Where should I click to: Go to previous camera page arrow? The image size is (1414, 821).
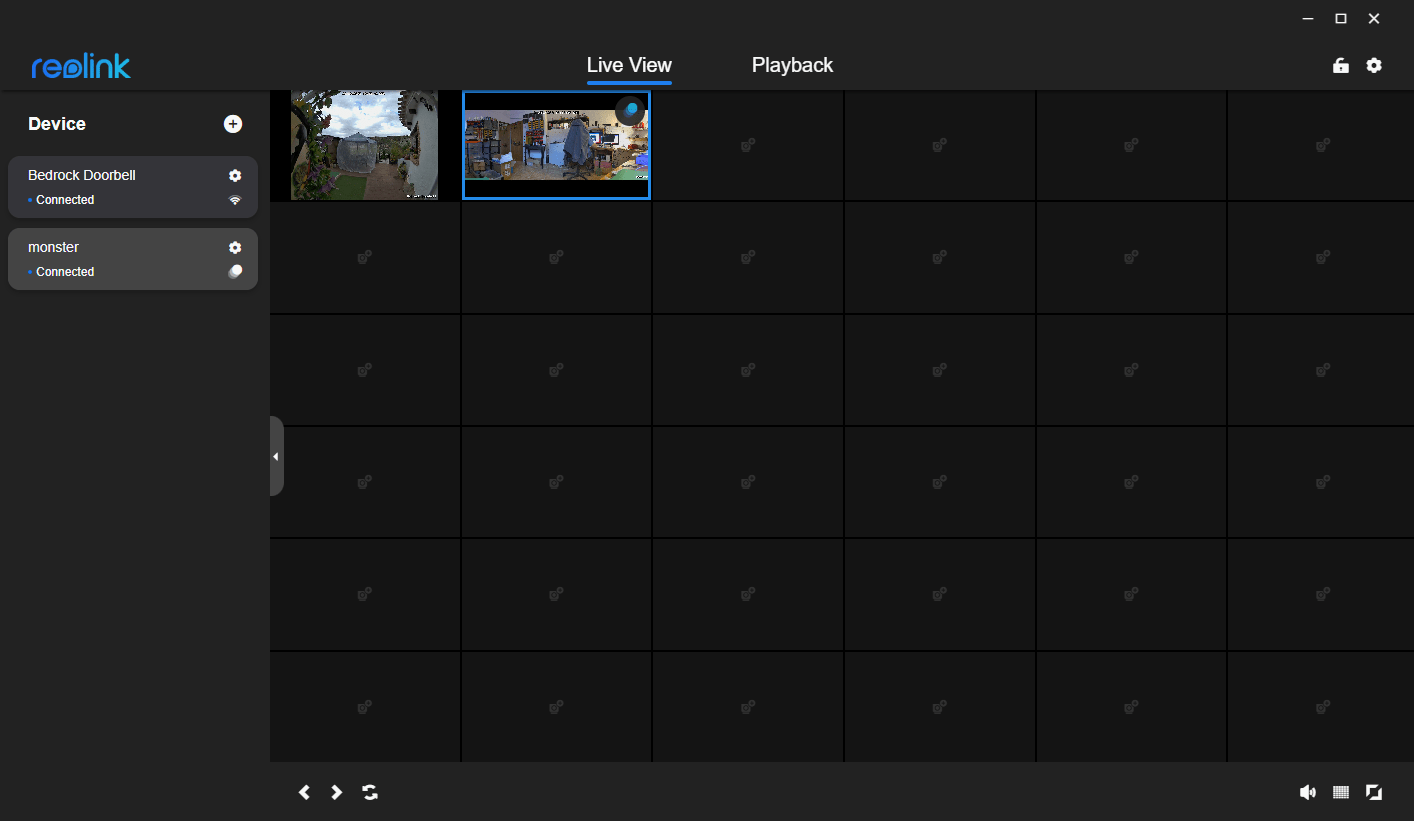tap(304, 792)
